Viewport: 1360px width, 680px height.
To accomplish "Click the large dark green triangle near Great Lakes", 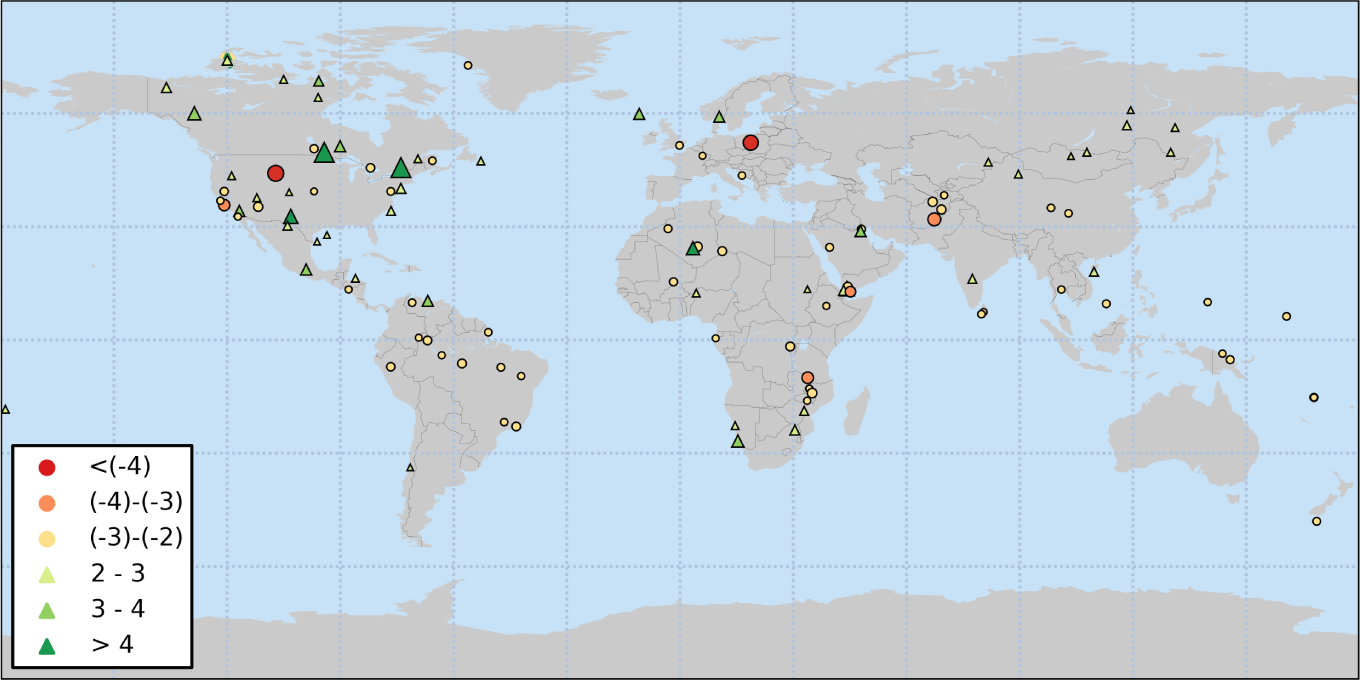I will pos(323,153).
